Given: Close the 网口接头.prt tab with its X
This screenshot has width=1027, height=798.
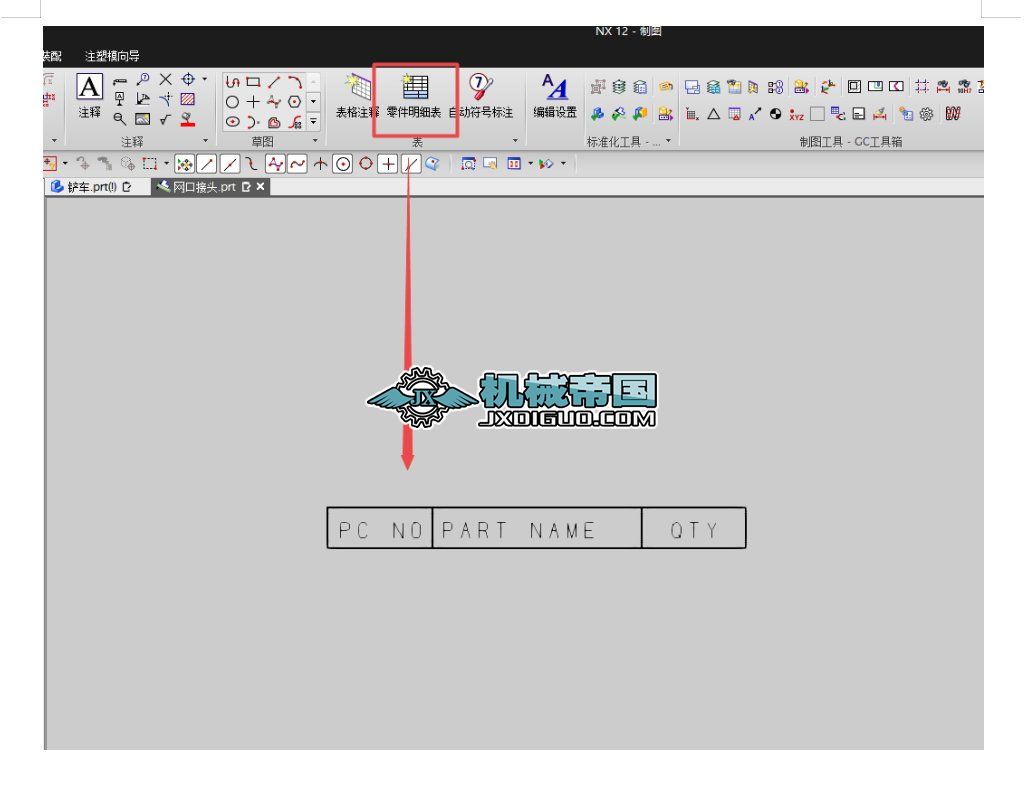Looking at the screenshot, I should [258, 187].
